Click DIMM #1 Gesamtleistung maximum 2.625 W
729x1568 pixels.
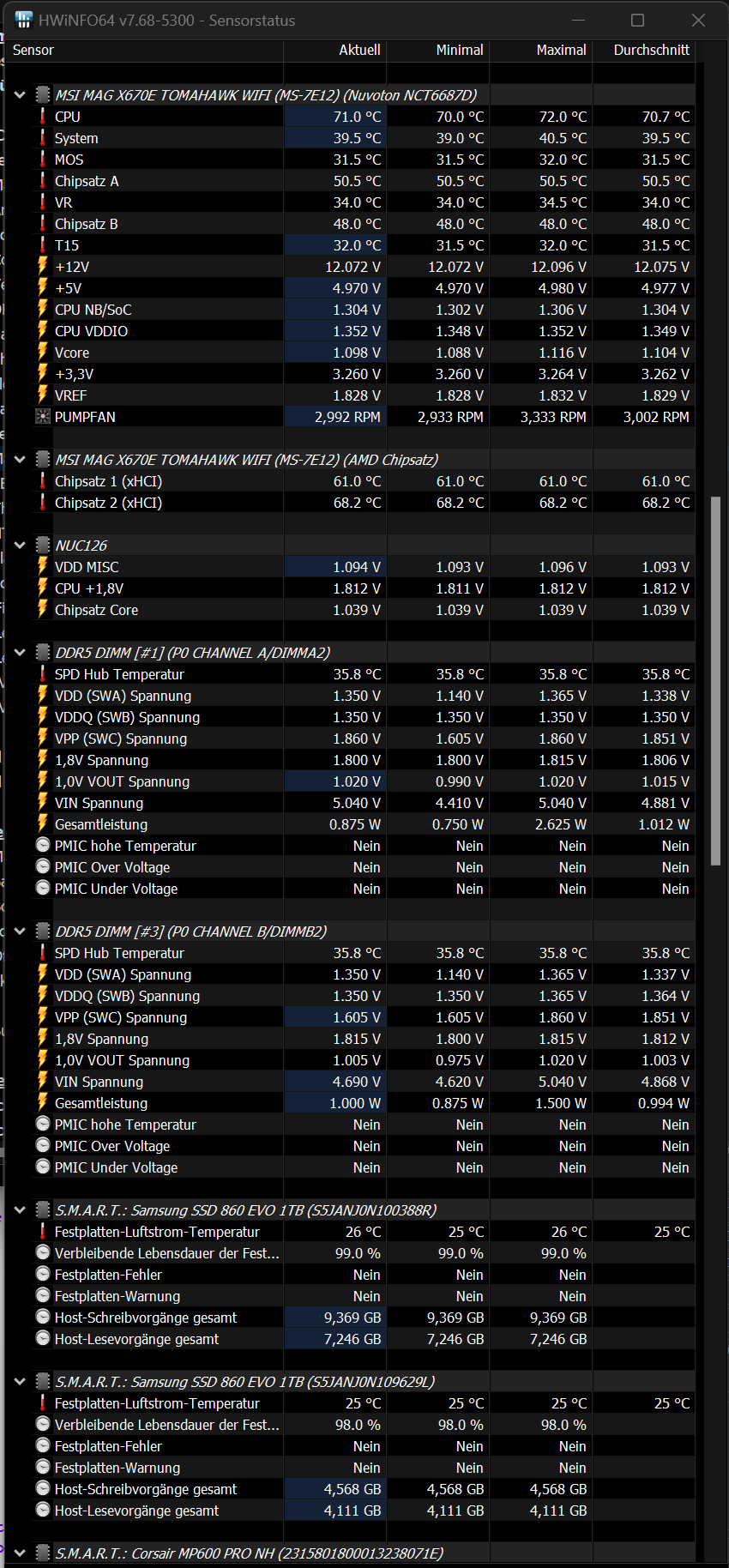561,824
